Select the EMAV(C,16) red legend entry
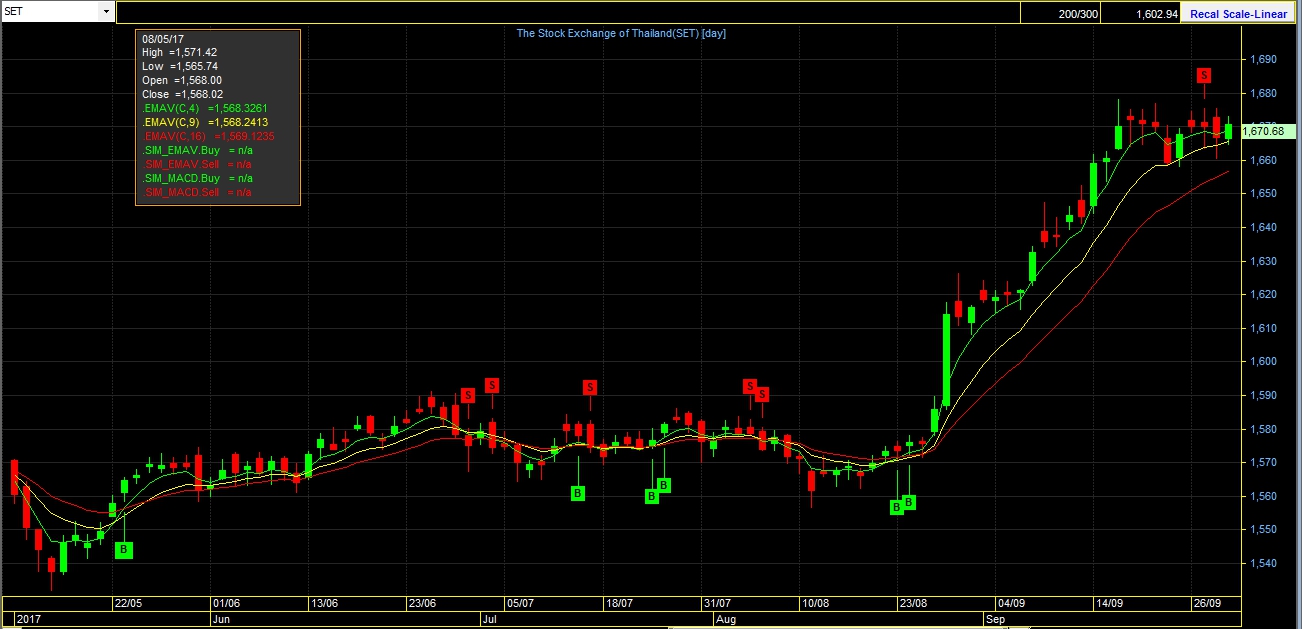Viewport: 1302px width, 629px height. [x=209, y=136]
